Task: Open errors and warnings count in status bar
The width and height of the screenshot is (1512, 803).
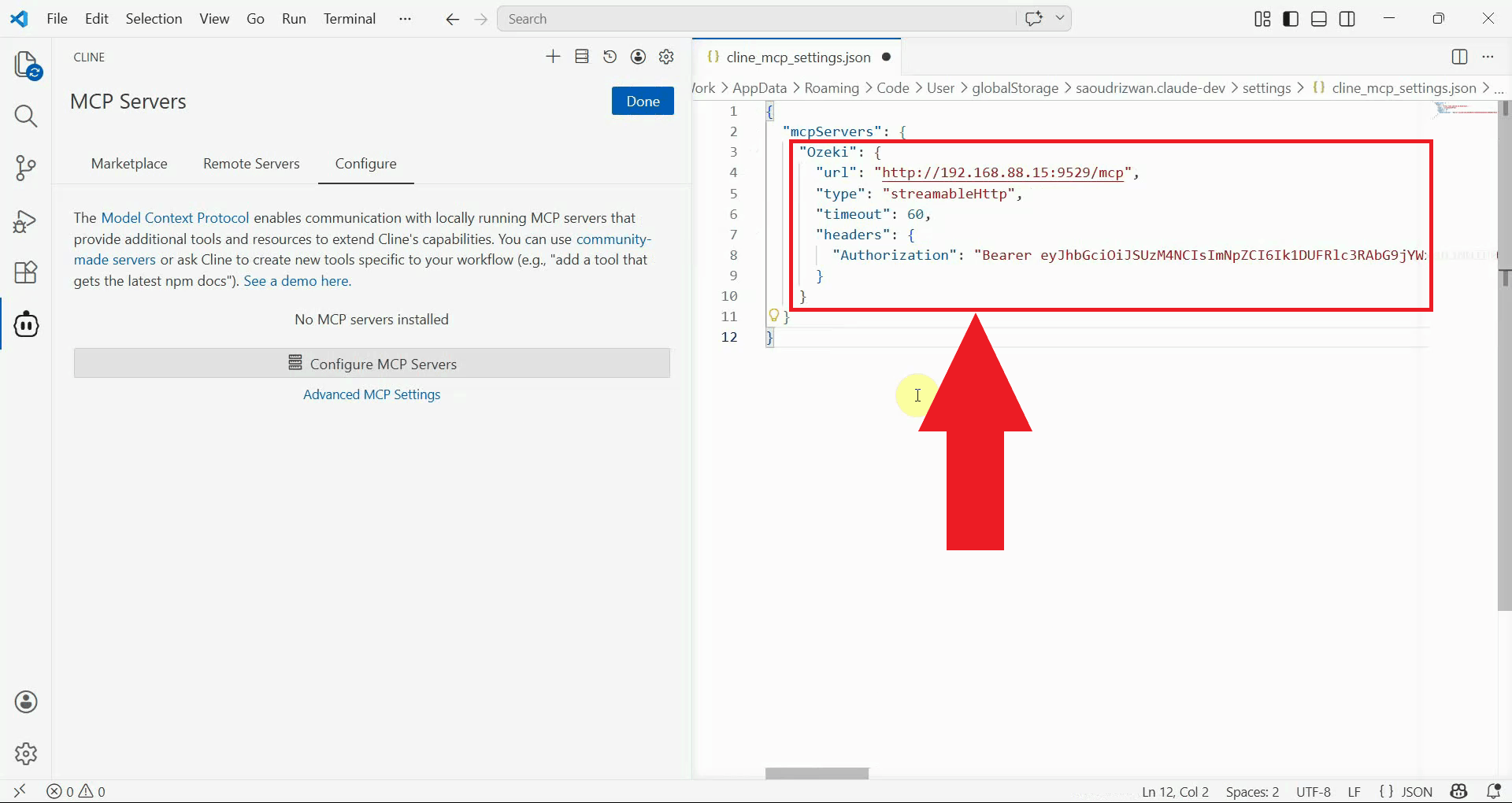Action: pyautogui.click(x=76, y=791)
